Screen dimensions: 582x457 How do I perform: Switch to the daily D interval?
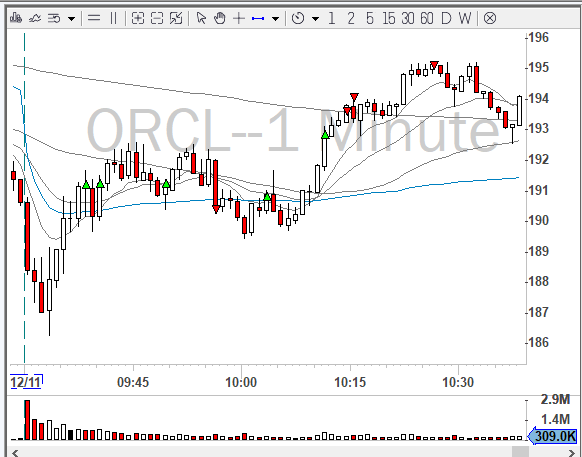(x=446, y=18)
